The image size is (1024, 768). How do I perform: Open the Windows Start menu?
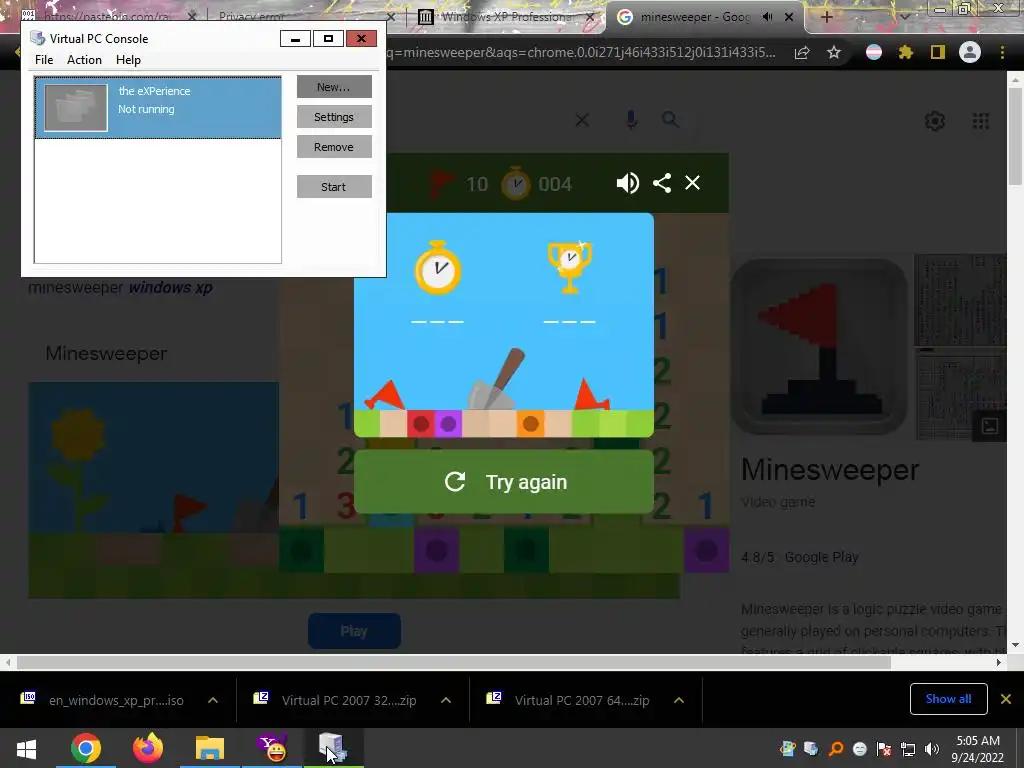tap(26, 748)
